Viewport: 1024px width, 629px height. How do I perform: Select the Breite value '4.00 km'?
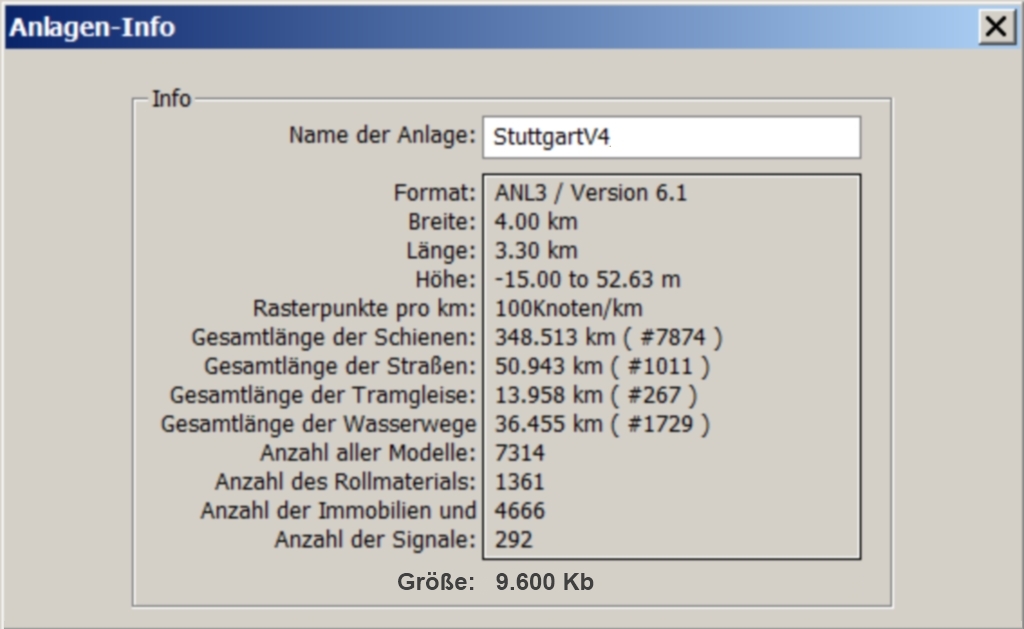pos(536,222)
